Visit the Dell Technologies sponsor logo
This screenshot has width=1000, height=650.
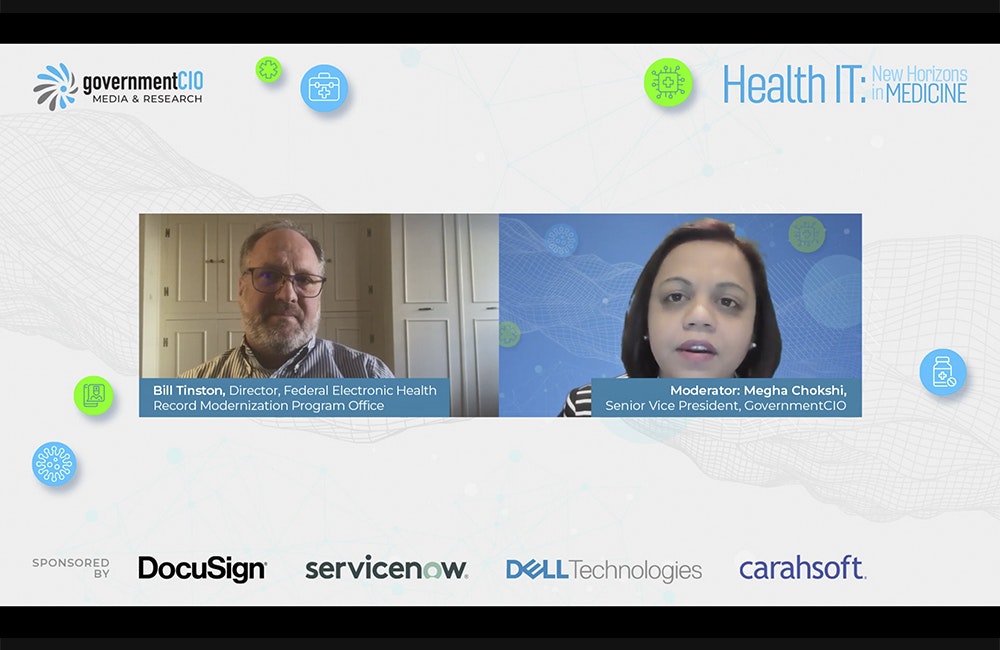(x=603, y=569)
